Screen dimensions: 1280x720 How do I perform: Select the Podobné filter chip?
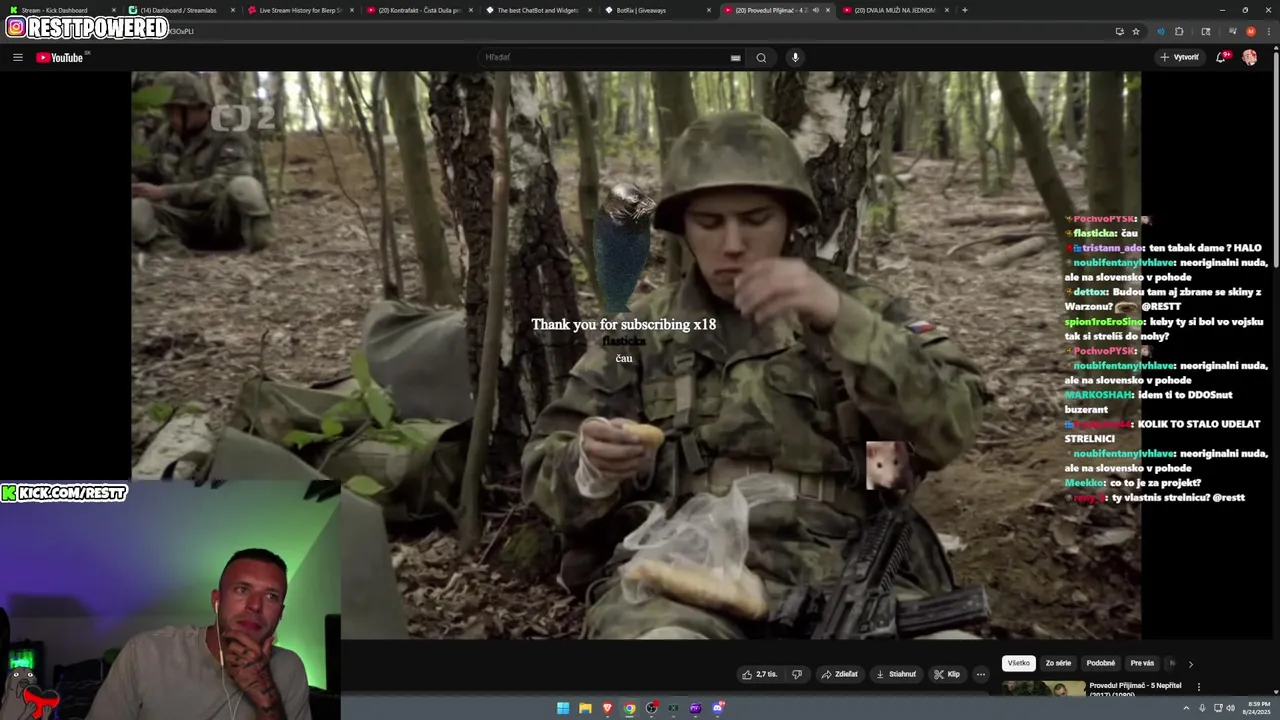point(1101,663)
